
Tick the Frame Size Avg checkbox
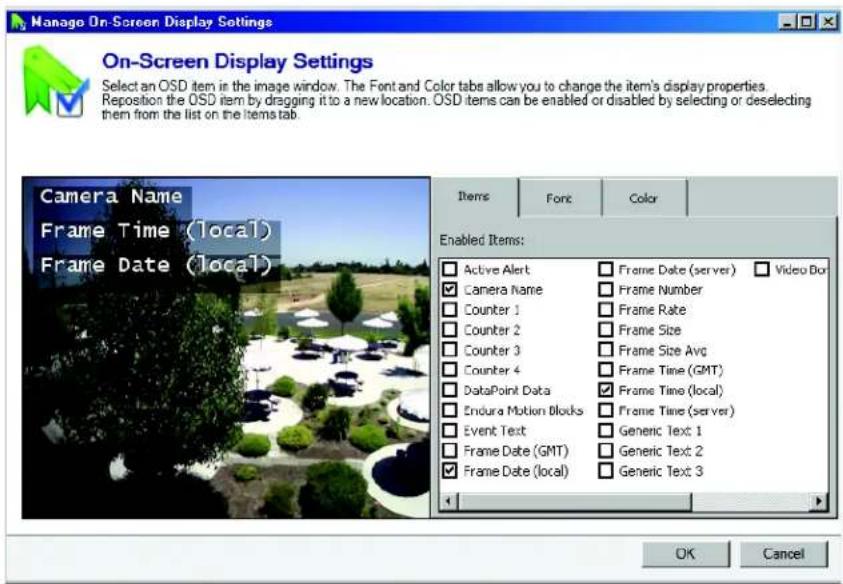[x=605, y=350]
